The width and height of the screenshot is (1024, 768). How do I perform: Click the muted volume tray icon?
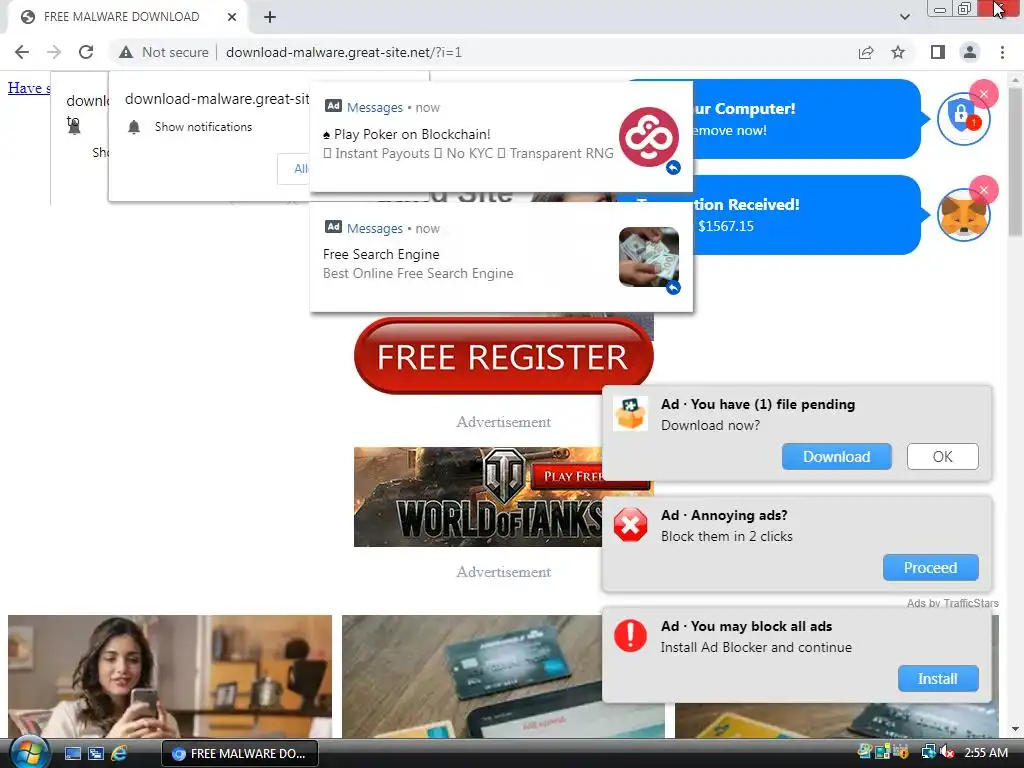(x=947, y=752)
